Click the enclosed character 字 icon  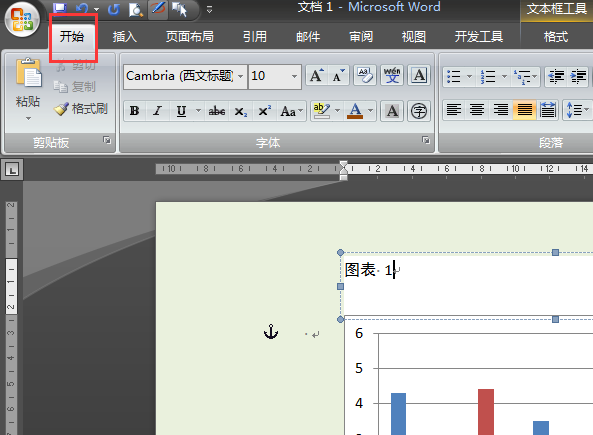coord(419,111)
